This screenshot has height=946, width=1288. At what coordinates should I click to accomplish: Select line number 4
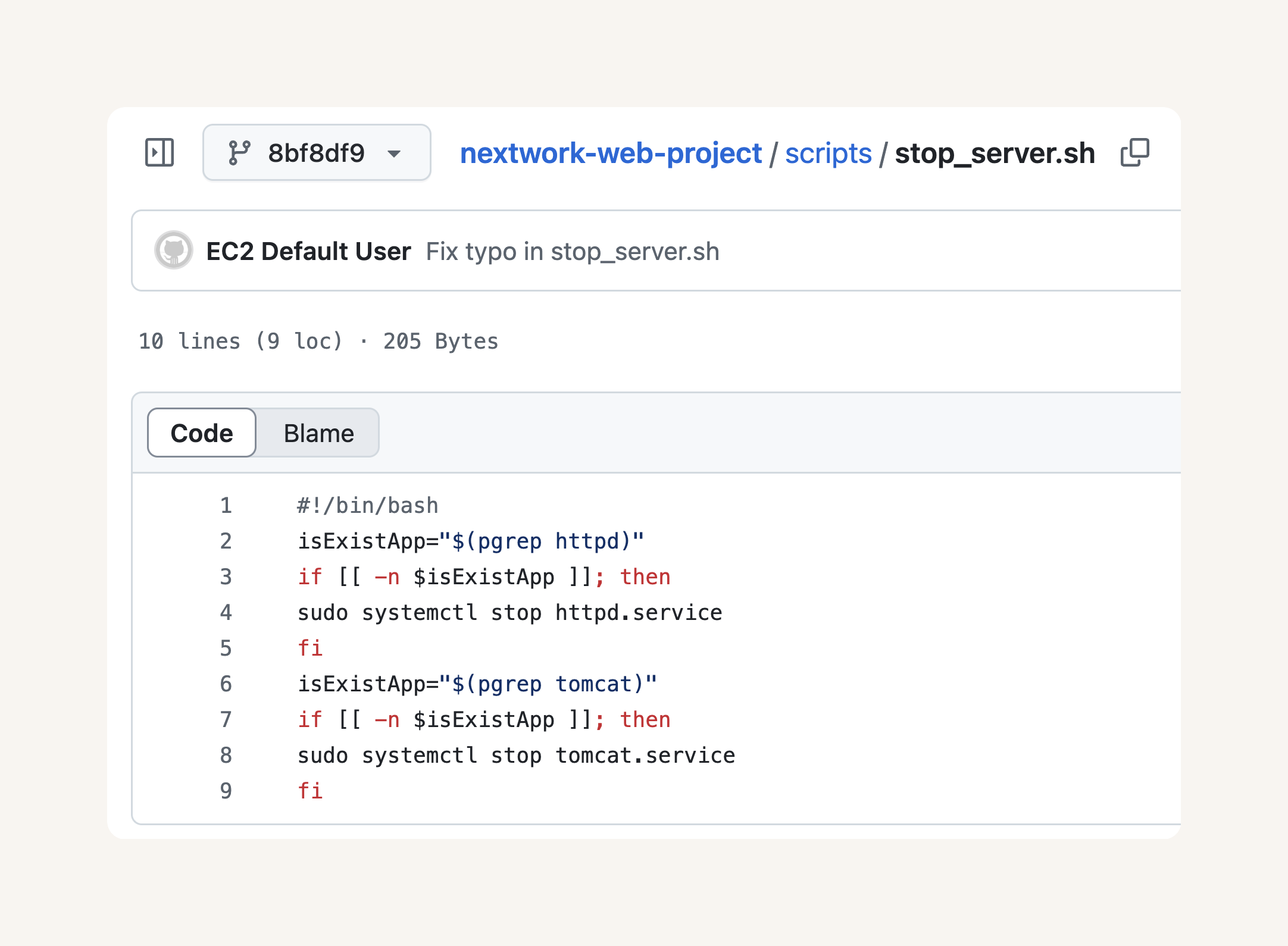(226, 612)
